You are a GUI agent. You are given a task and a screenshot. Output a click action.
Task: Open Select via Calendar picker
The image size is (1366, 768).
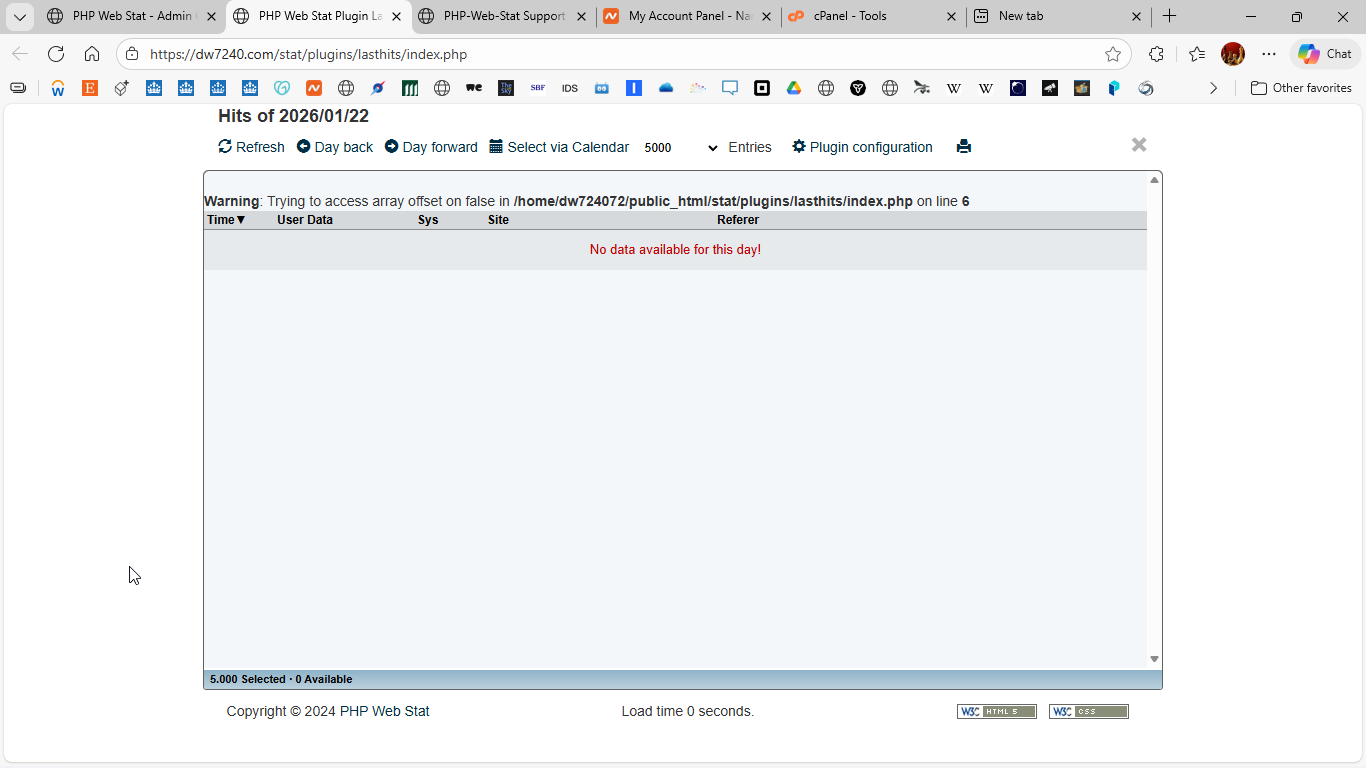click(559, 147)
